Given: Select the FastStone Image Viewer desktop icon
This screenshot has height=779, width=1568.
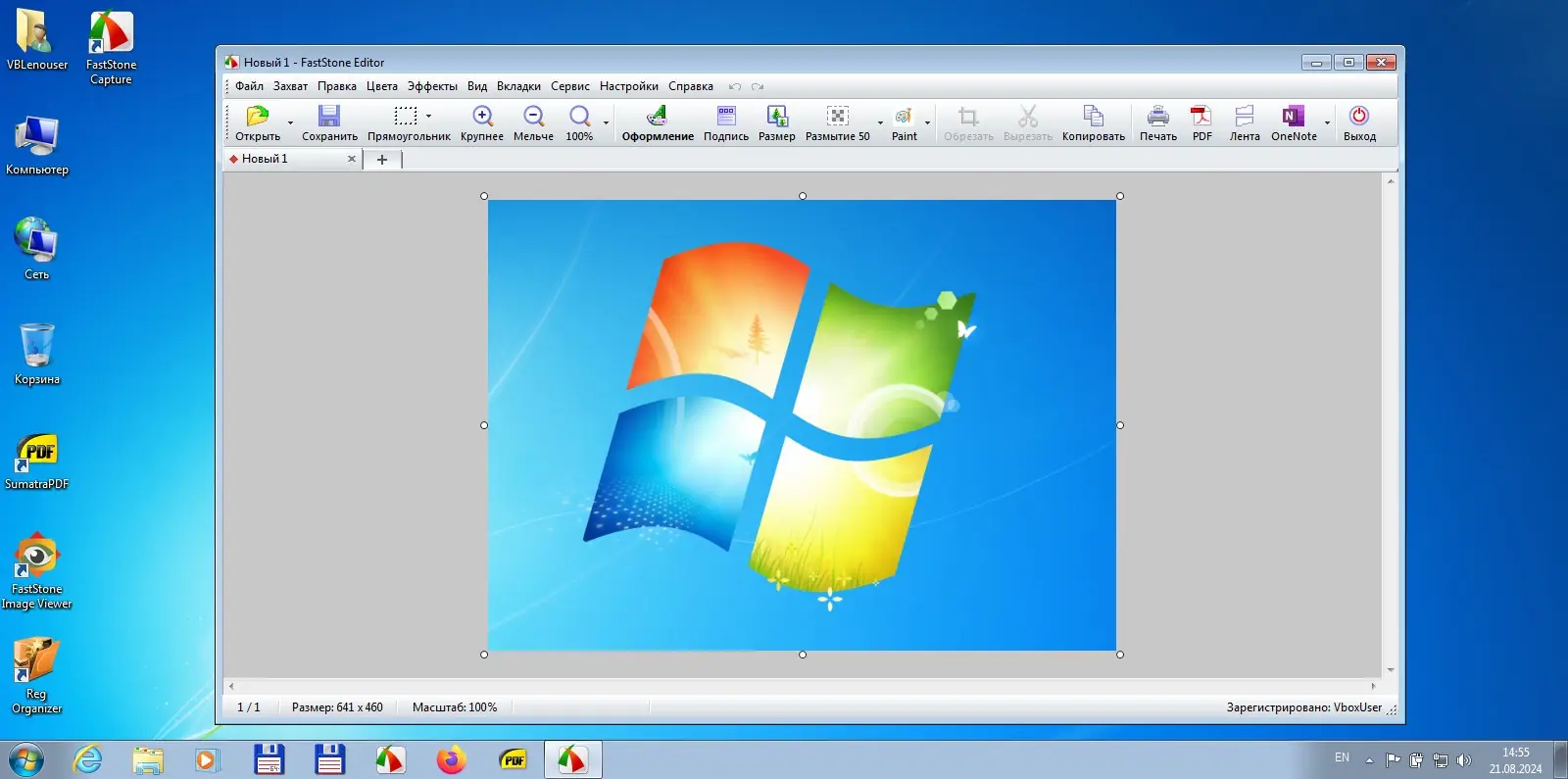Looking at the screenshot, I should coord(37,571).
